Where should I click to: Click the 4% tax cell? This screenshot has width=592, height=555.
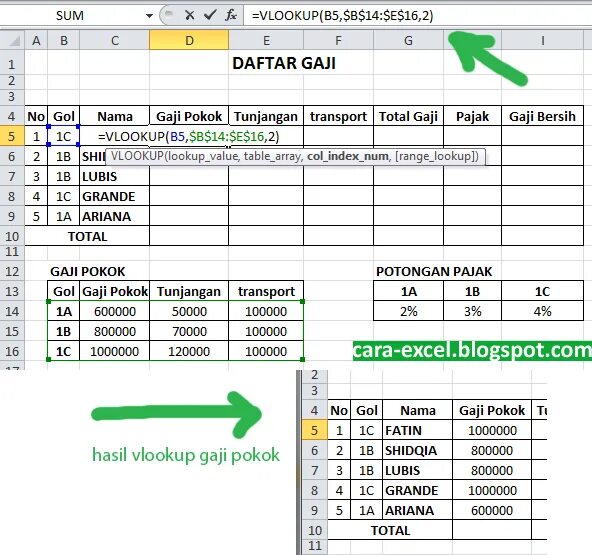[542, 311]
